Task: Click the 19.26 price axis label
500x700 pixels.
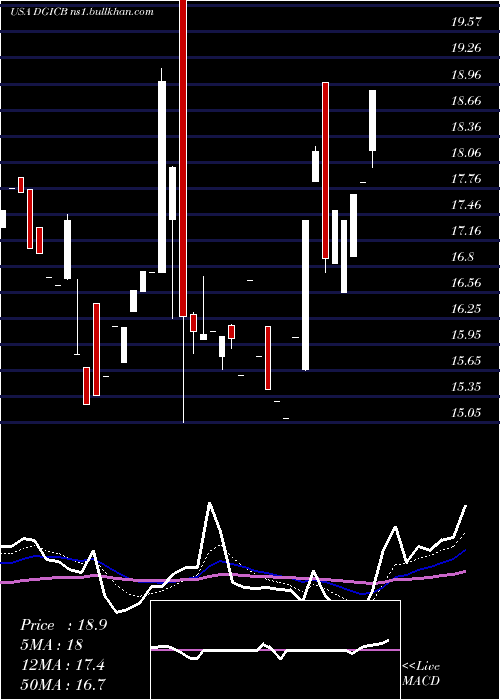Action: [467, 48]
